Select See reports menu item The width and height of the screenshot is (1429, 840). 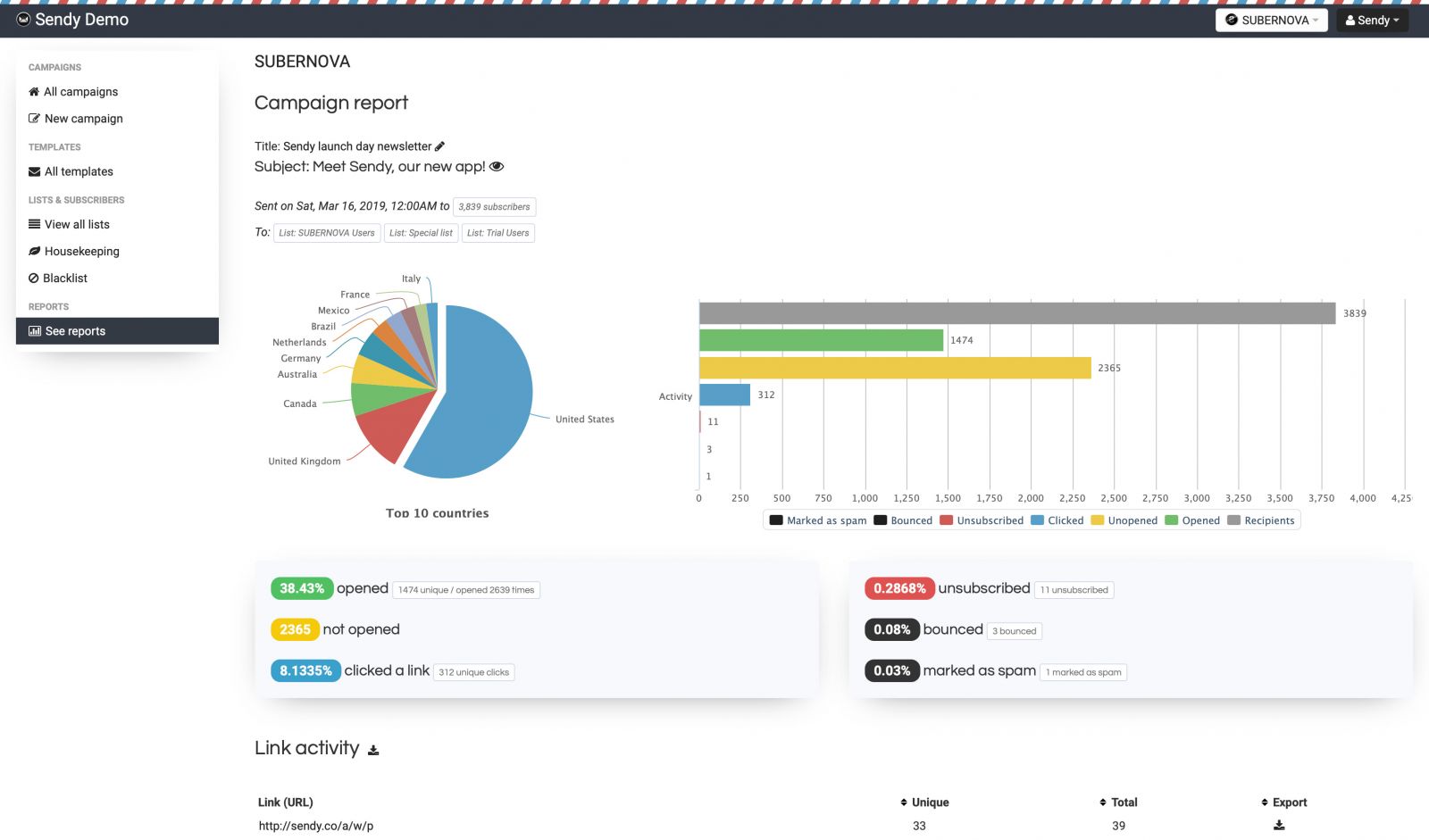coord(117,331)
